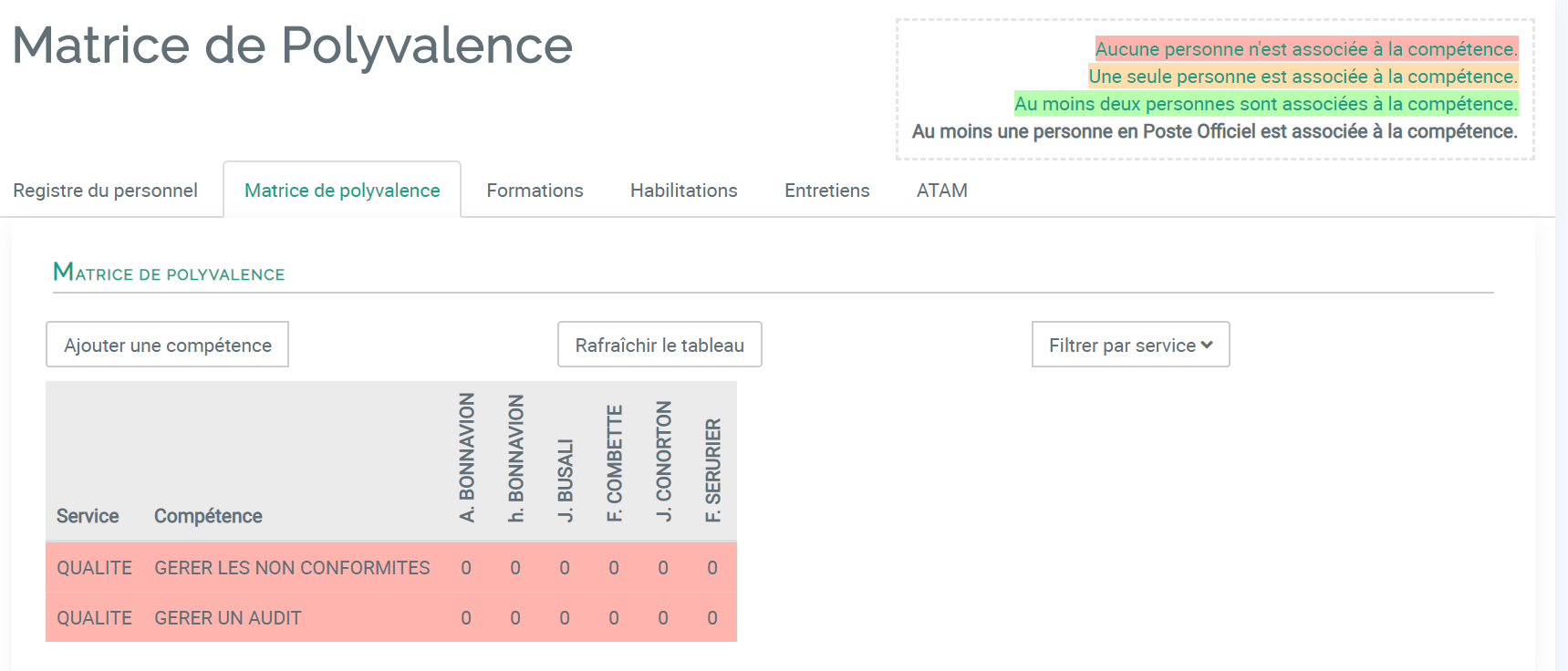
Task: Click the Ajouter une compétence button
Action: pyautogui.click(x=167, y=345)
